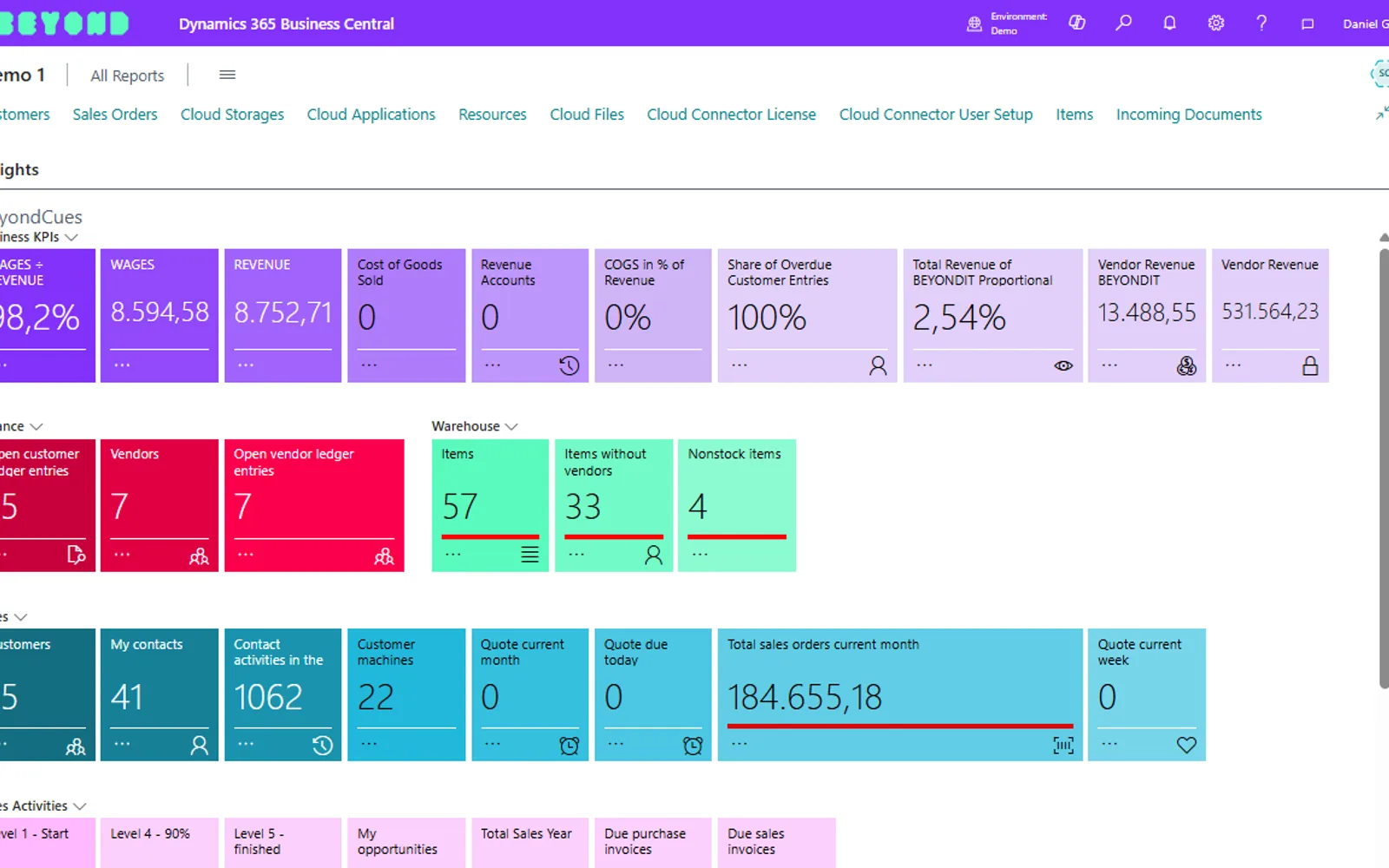
Task: Click the people icon on the Vendors tile
Action: [x=199, y=556]
